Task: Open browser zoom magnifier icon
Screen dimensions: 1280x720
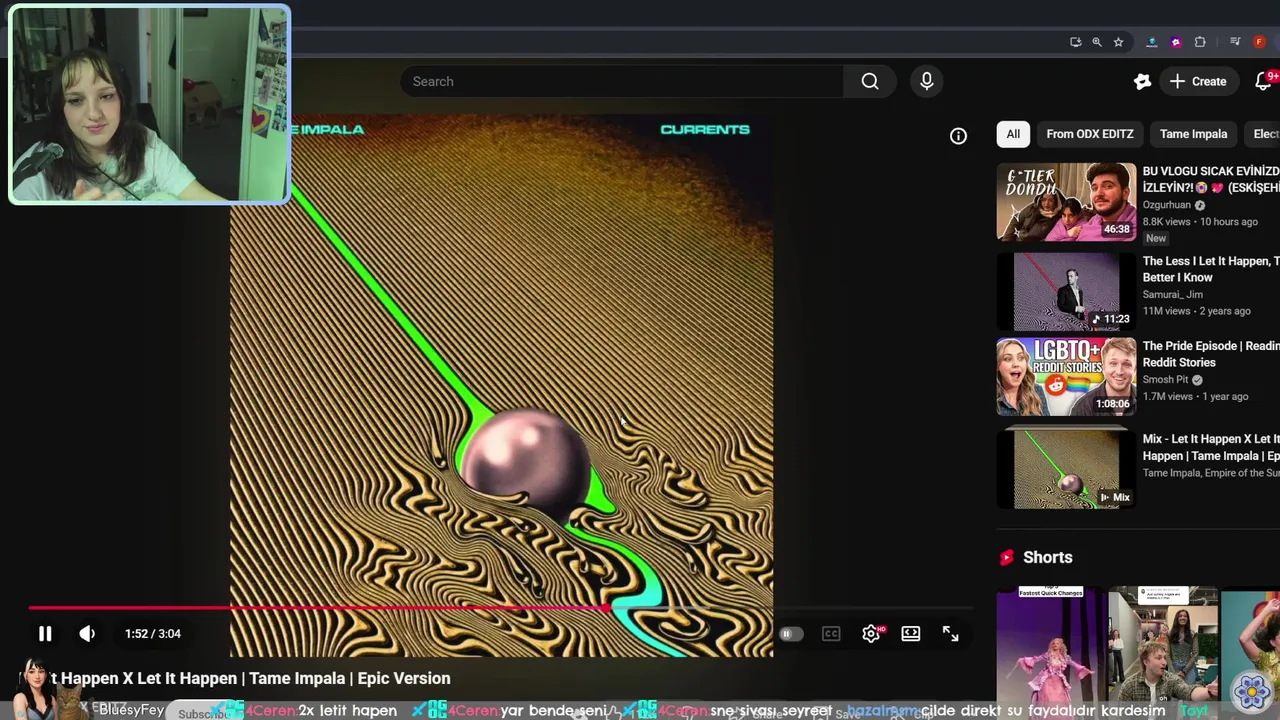Action: pos(1097,42)
